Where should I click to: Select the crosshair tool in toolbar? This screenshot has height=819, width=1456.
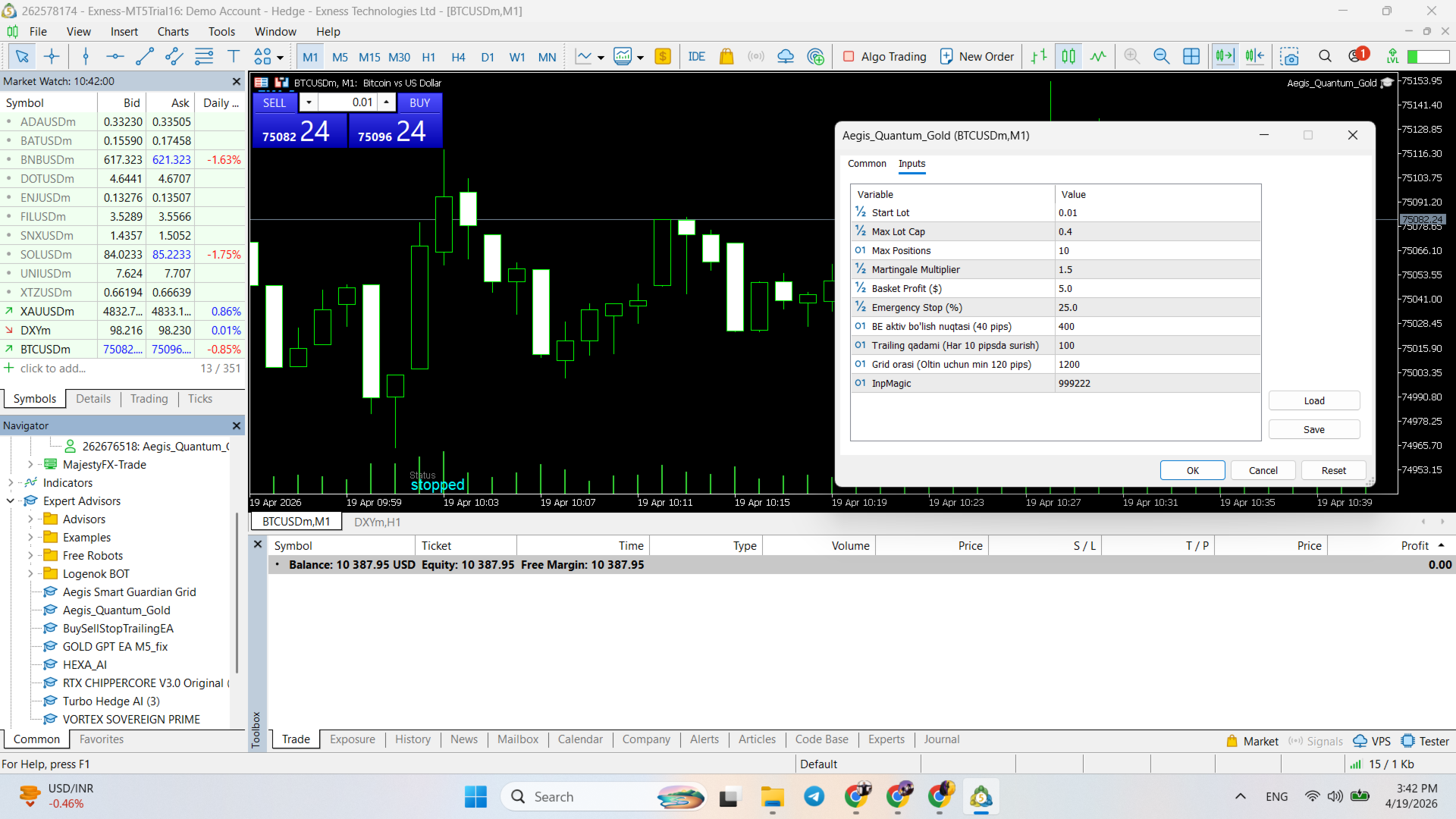tap(52, 56)
